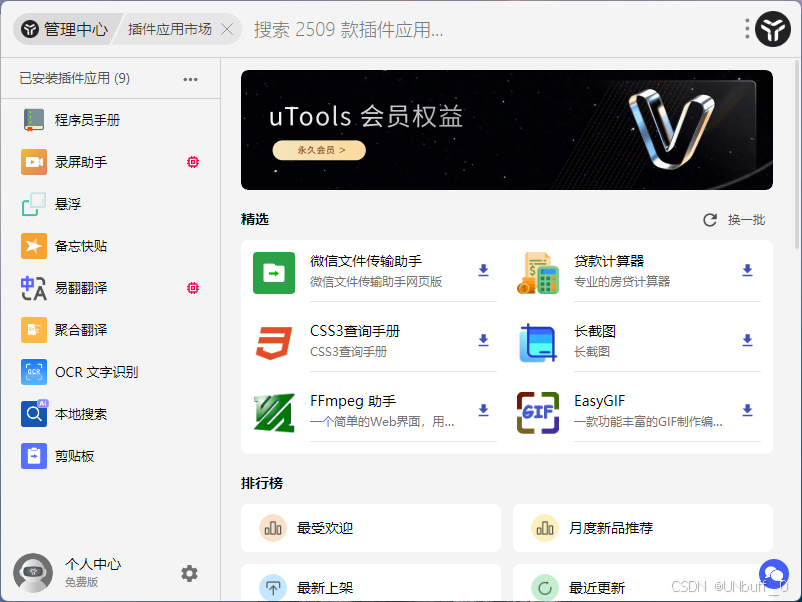Open the 易翻翻译 translation icon
802x602 pixels.
coord(34,287)
